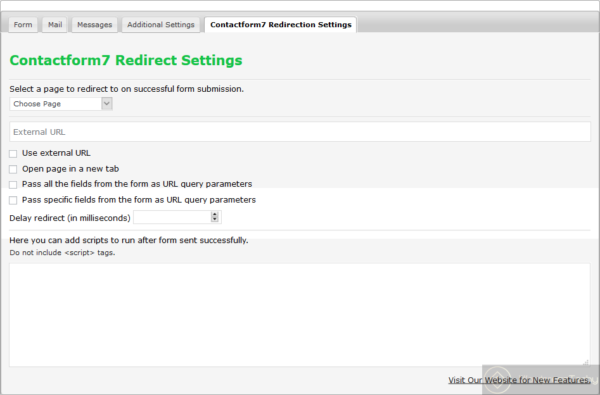Go to the Messages tab
The height and width of the screenshot is (395, 600).
[95, 25]
